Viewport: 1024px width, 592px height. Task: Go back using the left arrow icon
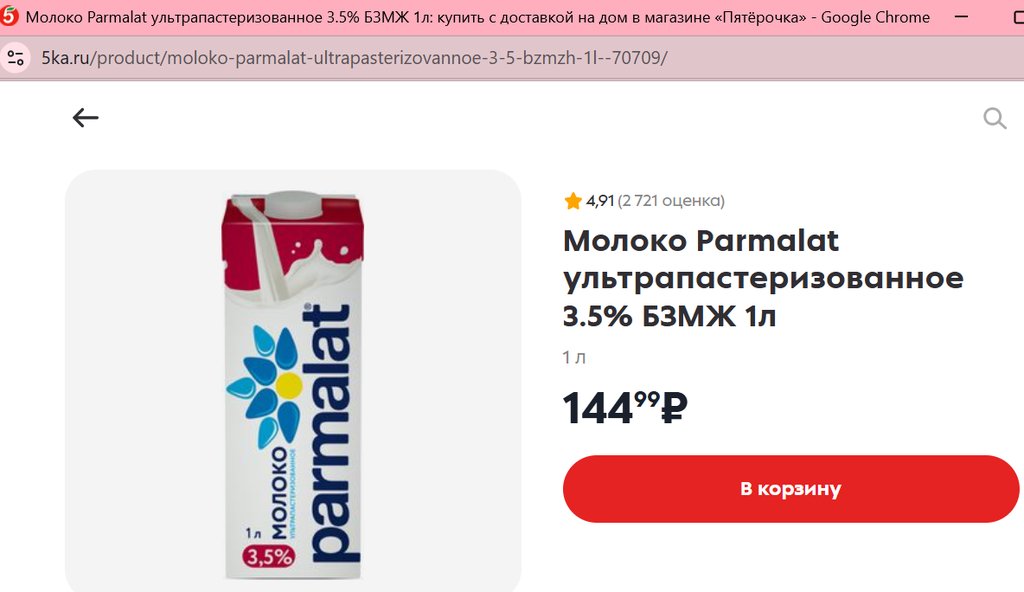pos(86,118)
